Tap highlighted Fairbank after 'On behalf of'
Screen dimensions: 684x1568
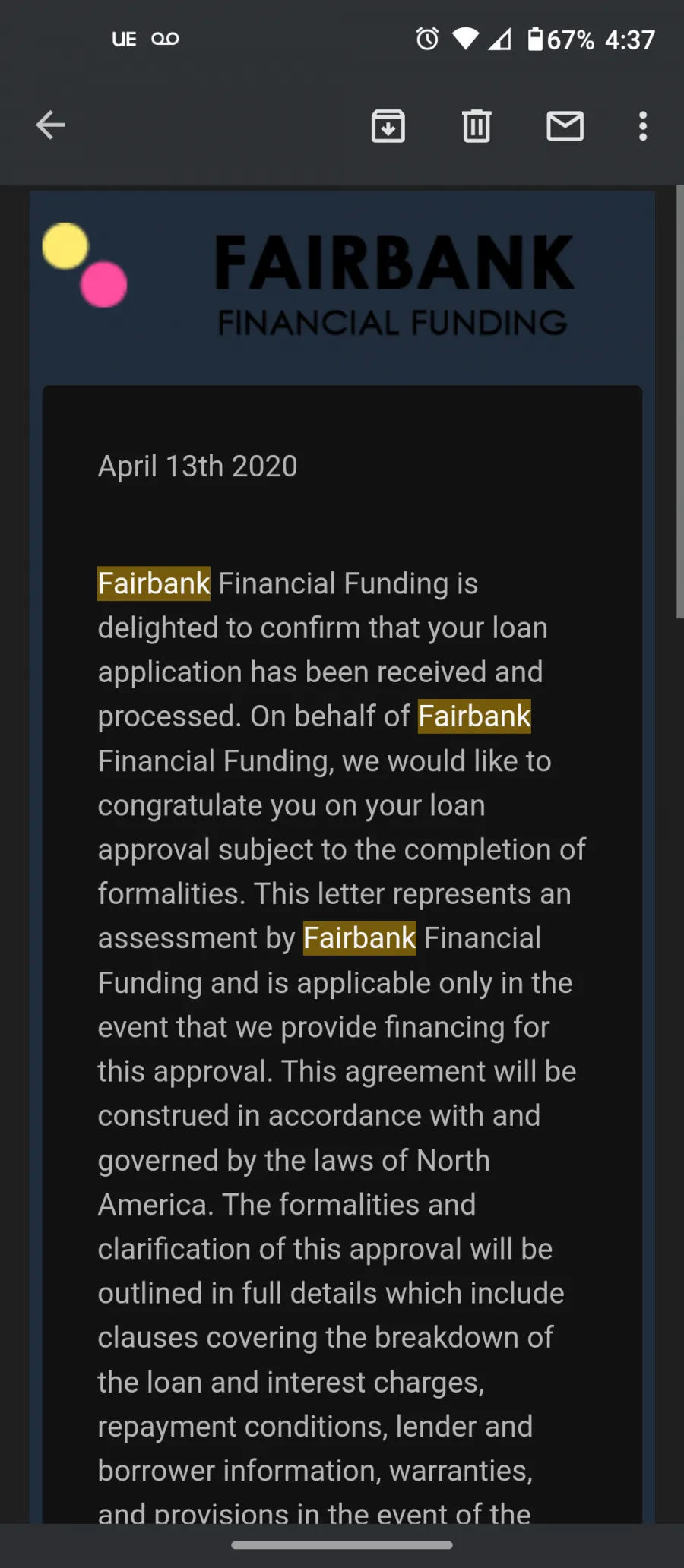[x=474, y=716]
